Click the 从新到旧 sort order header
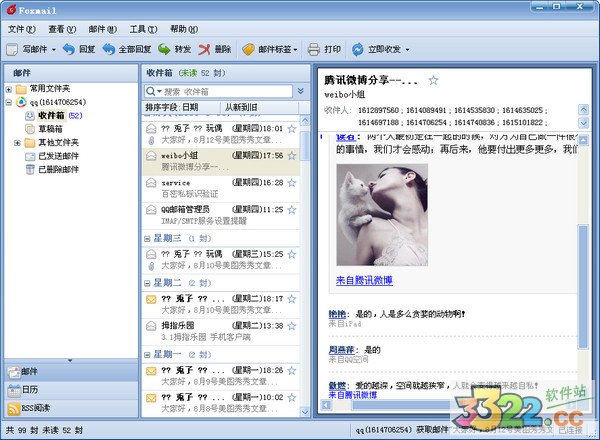The width and height of the screenshot is (600, 440). click(259, 108)
